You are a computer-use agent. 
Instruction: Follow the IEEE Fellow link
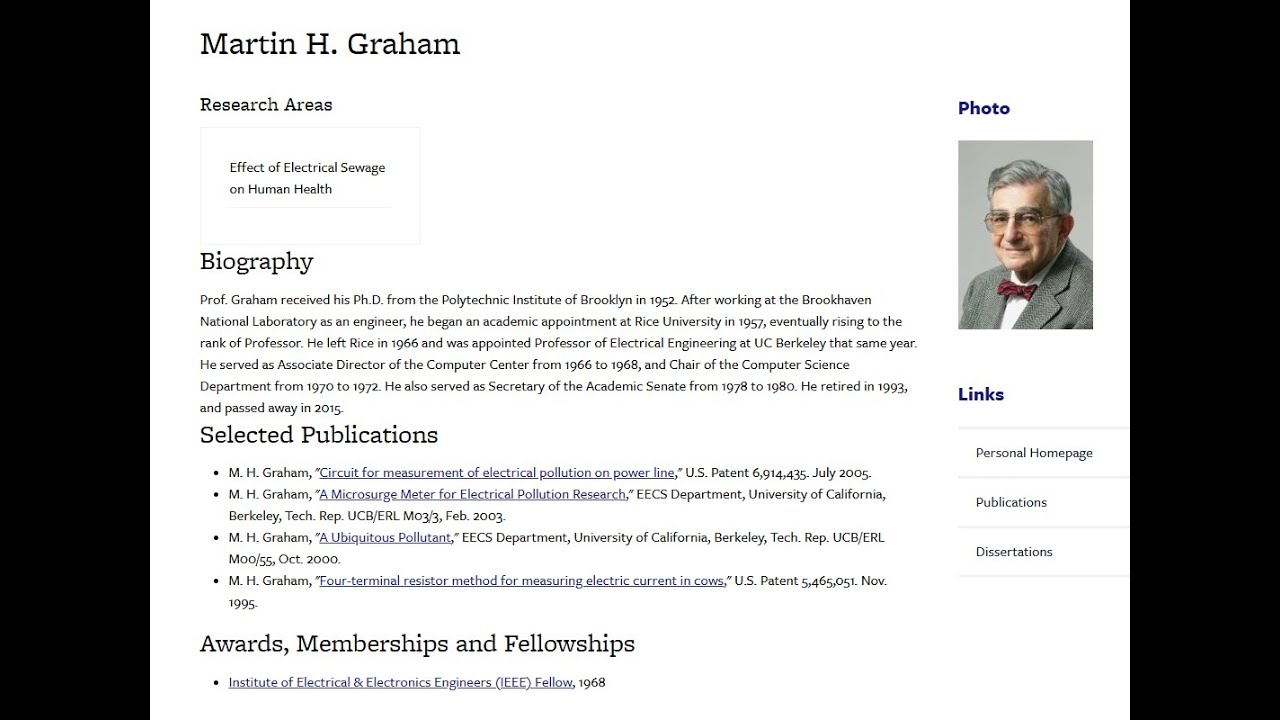400,682
